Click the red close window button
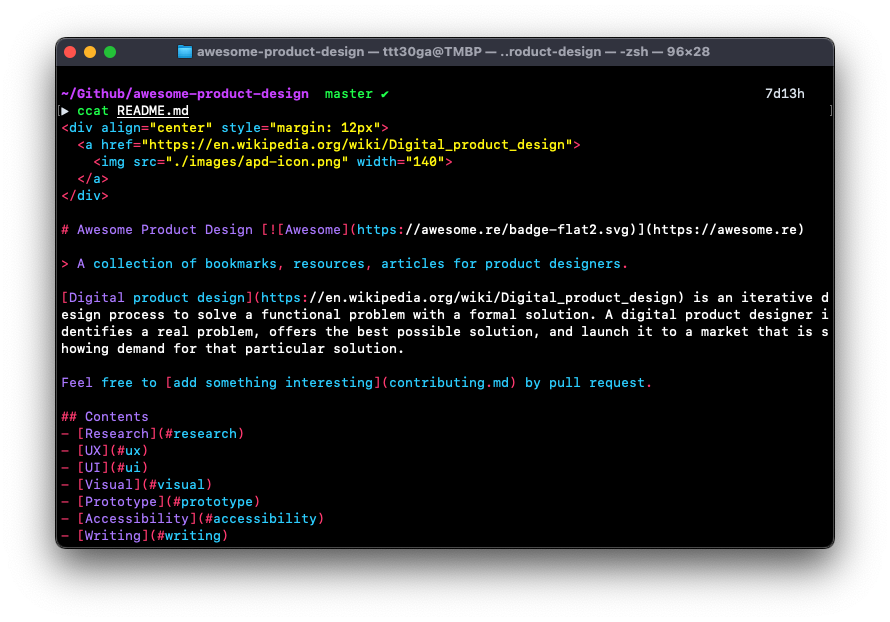890x622 pixels. point(70,52)
